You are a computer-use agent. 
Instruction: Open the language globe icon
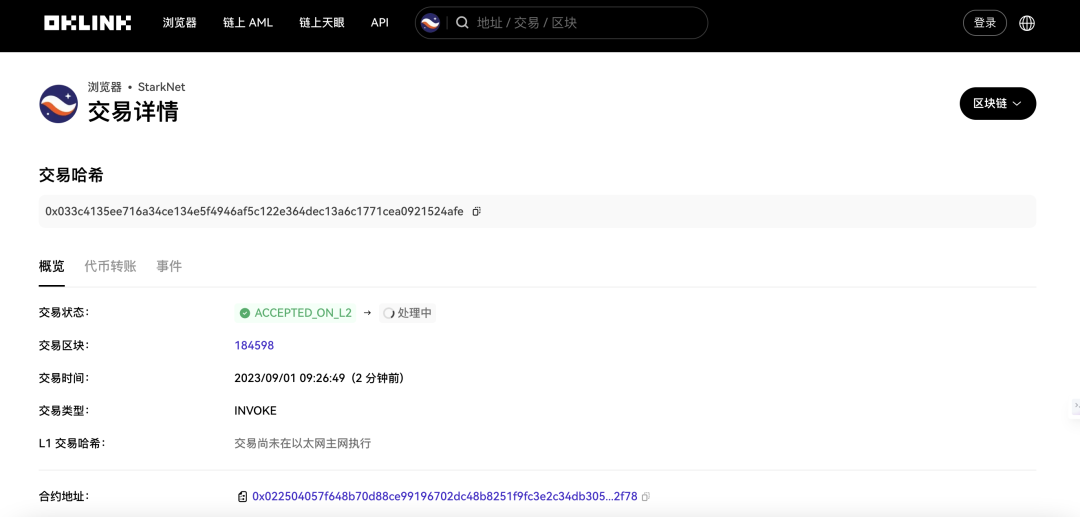coord(1027,23)
